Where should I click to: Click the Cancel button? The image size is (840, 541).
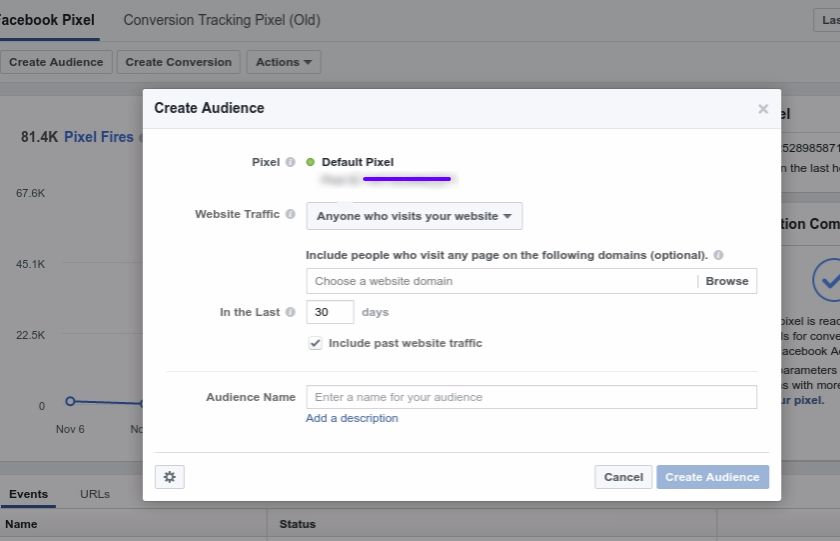pyautogui.click(x=623, y=477)
